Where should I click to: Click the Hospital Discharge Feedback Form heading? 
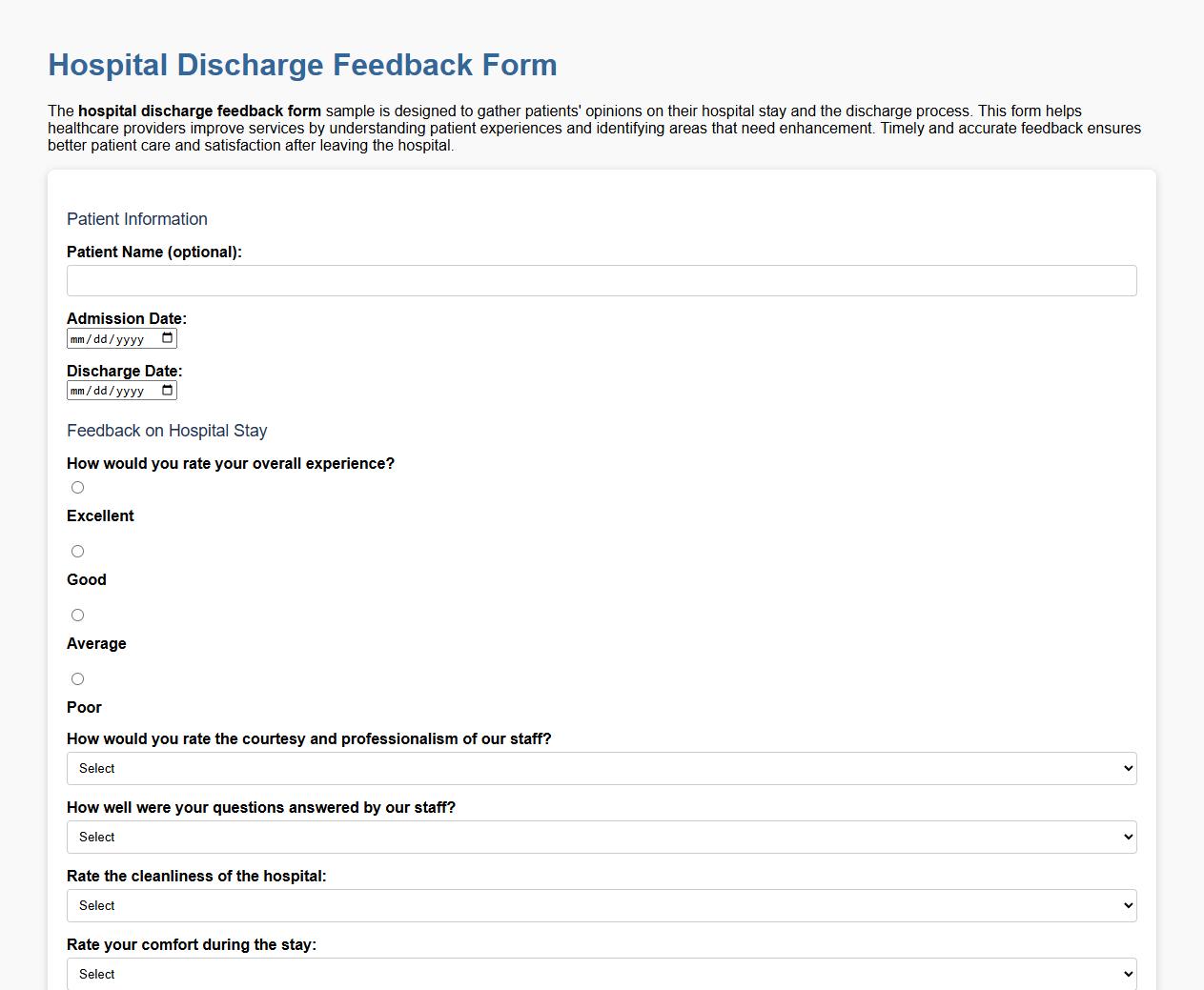click(302, 65)
